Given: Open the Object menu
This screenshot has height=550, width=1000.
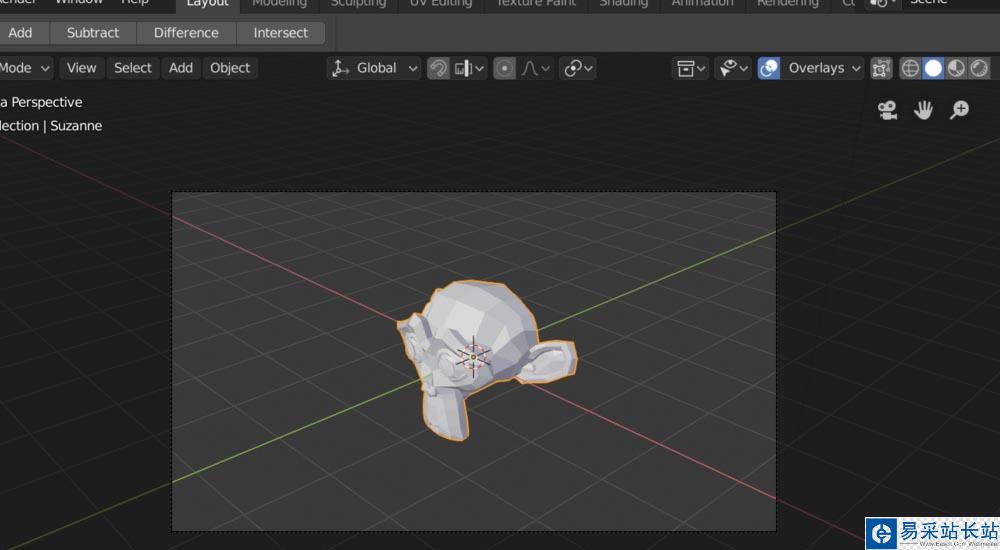Looking at the screenshot, I should (x=230, y=68).
